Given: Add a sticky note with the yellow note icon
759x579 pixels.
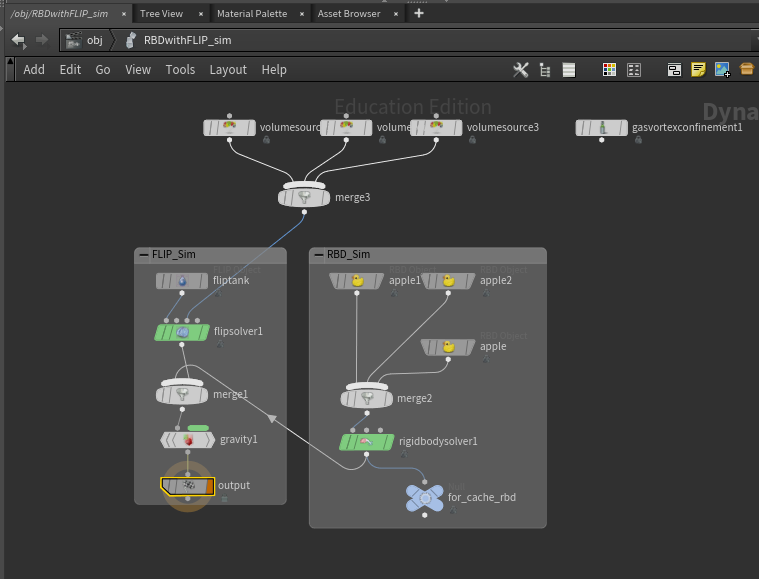Looking at the screenshot, I should coord(698,70).
